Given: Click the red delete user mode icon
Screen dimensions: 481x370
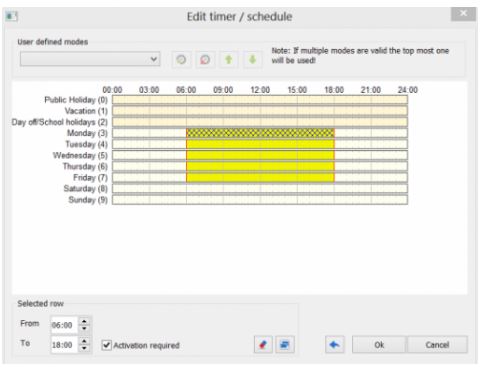Looking at the screenshot, I should pyautogui.click(x=205, y=60).
